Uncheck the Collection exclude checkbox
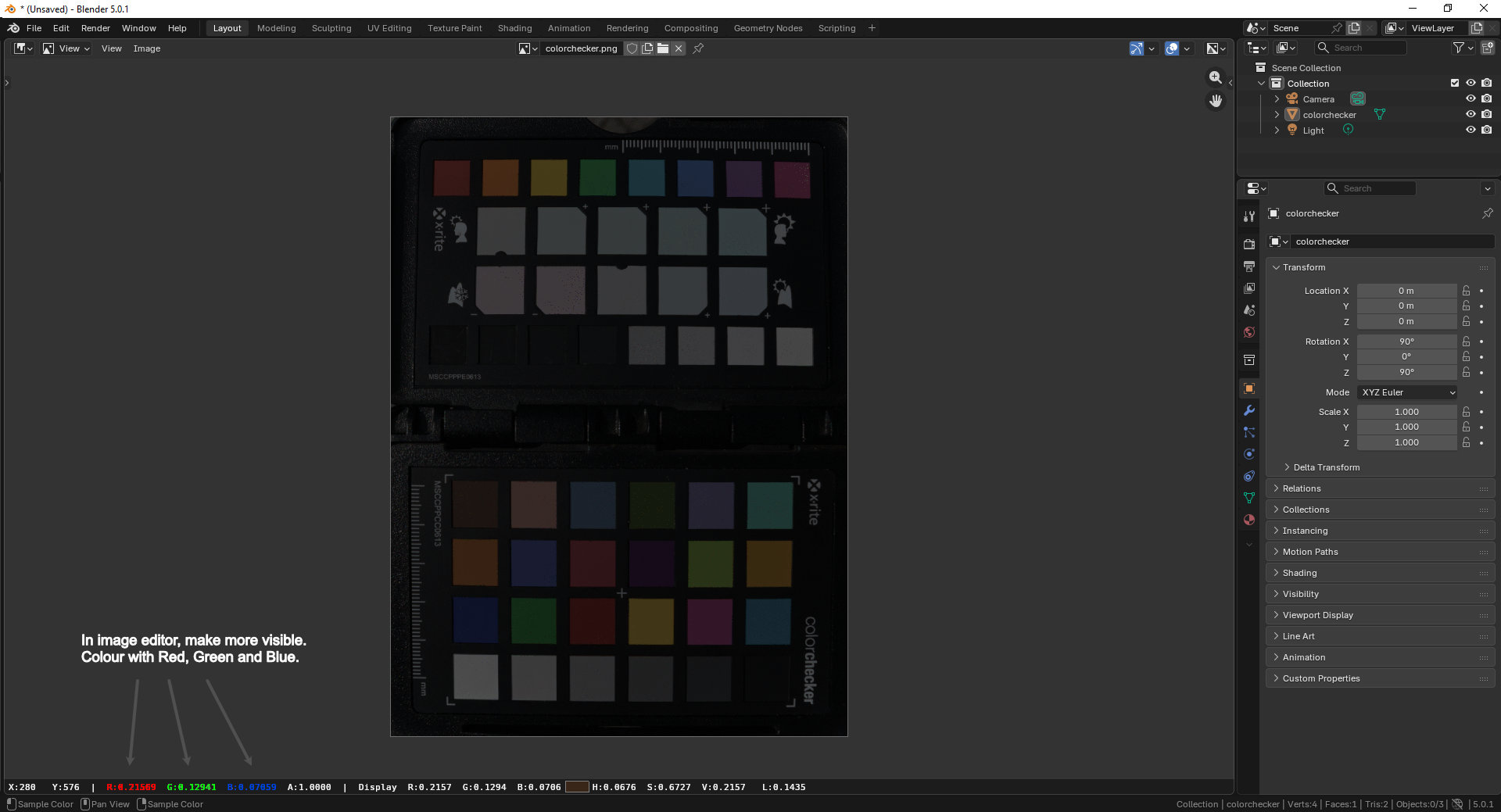The width and height of the screenshot is (1501, 812). (1455, 84)
